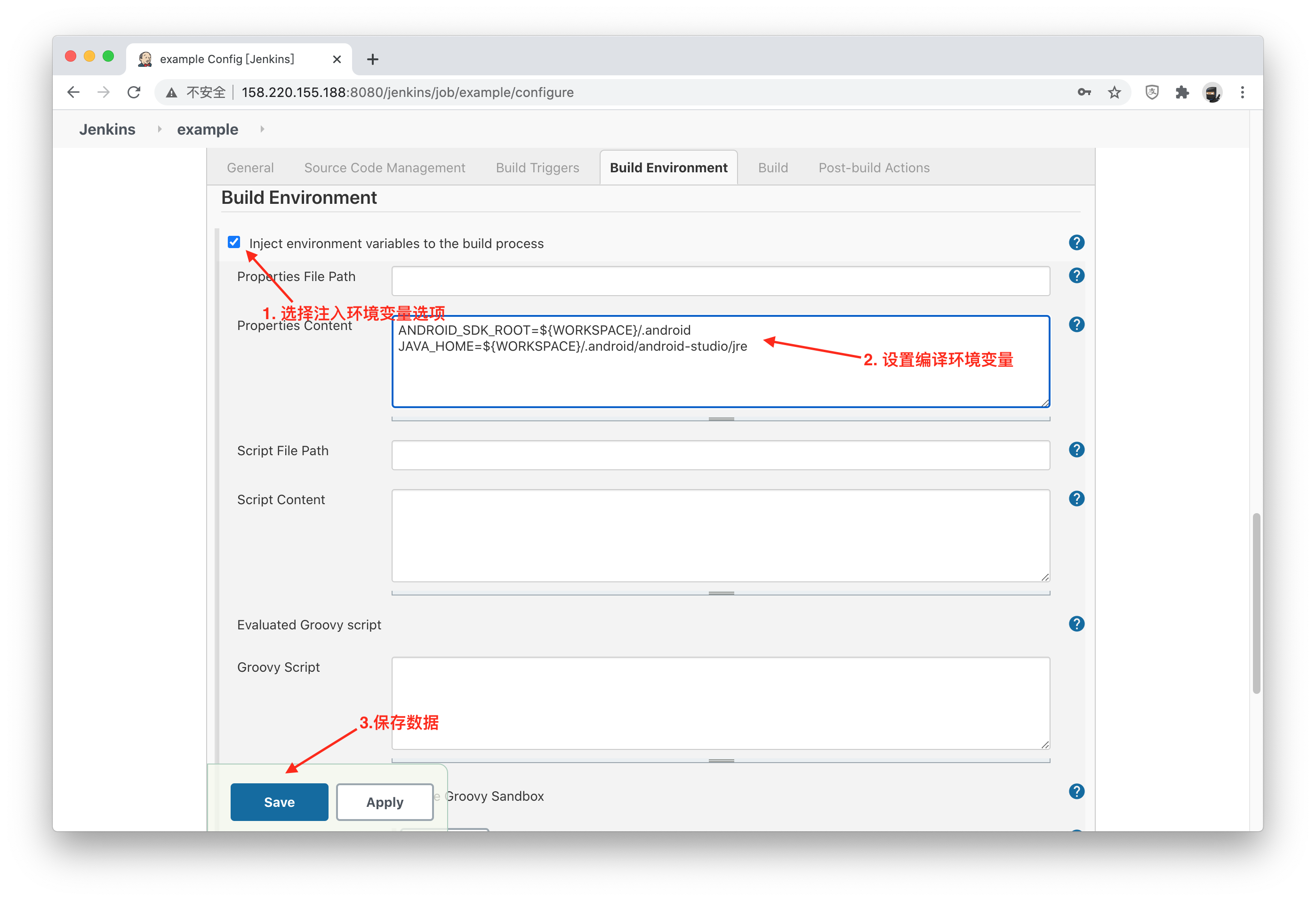The image size is (1316, 901).
Task: Switch to the Build Triggers tab
Action: click(x=538, y=168)
